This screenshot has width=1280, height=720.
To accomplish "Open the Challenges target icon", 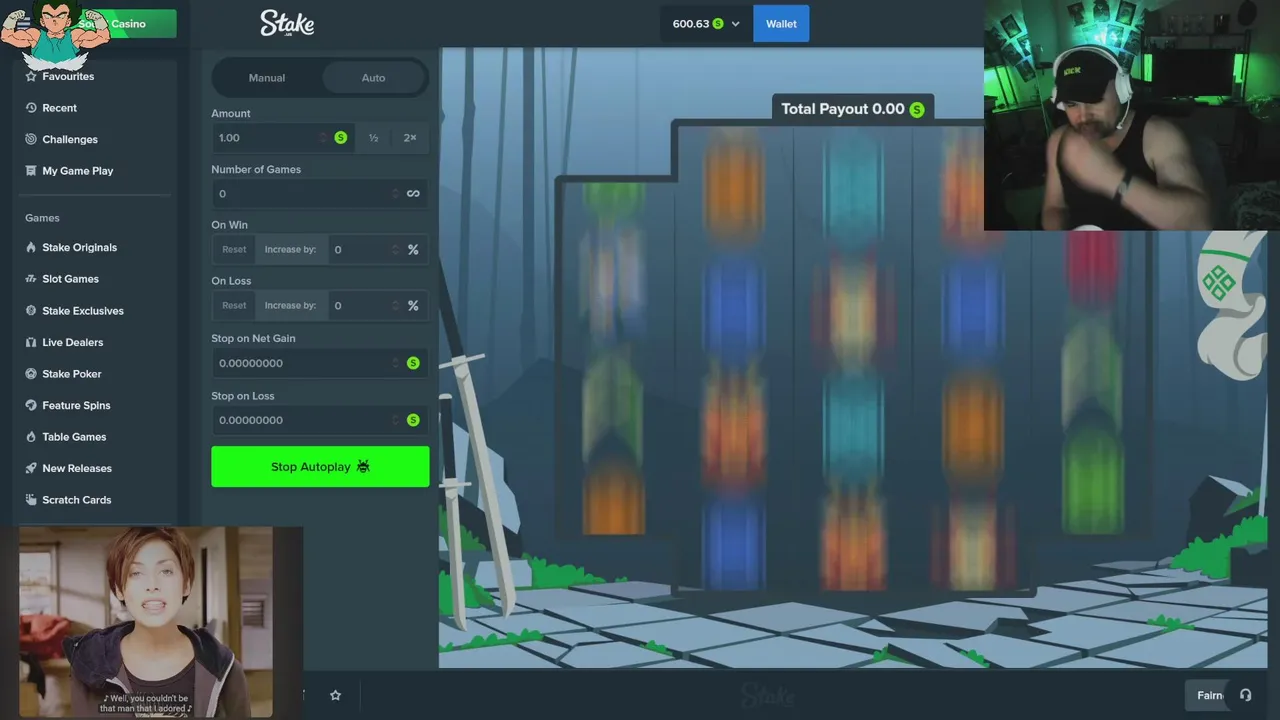I will point(32,139).
